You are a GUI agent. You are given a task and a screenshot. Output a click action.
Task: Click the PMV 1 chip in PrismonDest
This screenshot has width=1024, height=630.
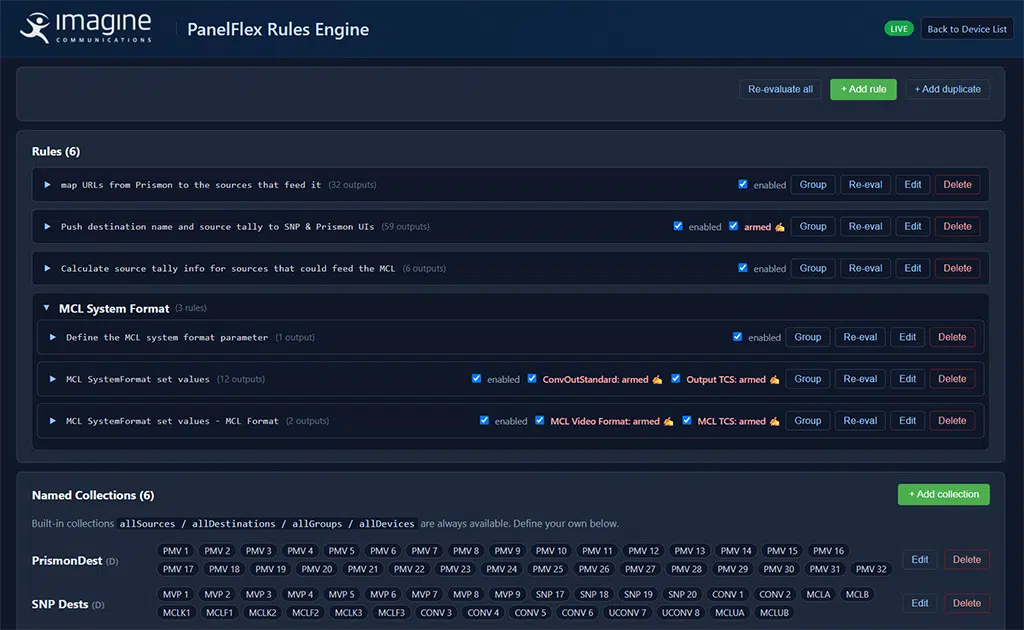176,551
